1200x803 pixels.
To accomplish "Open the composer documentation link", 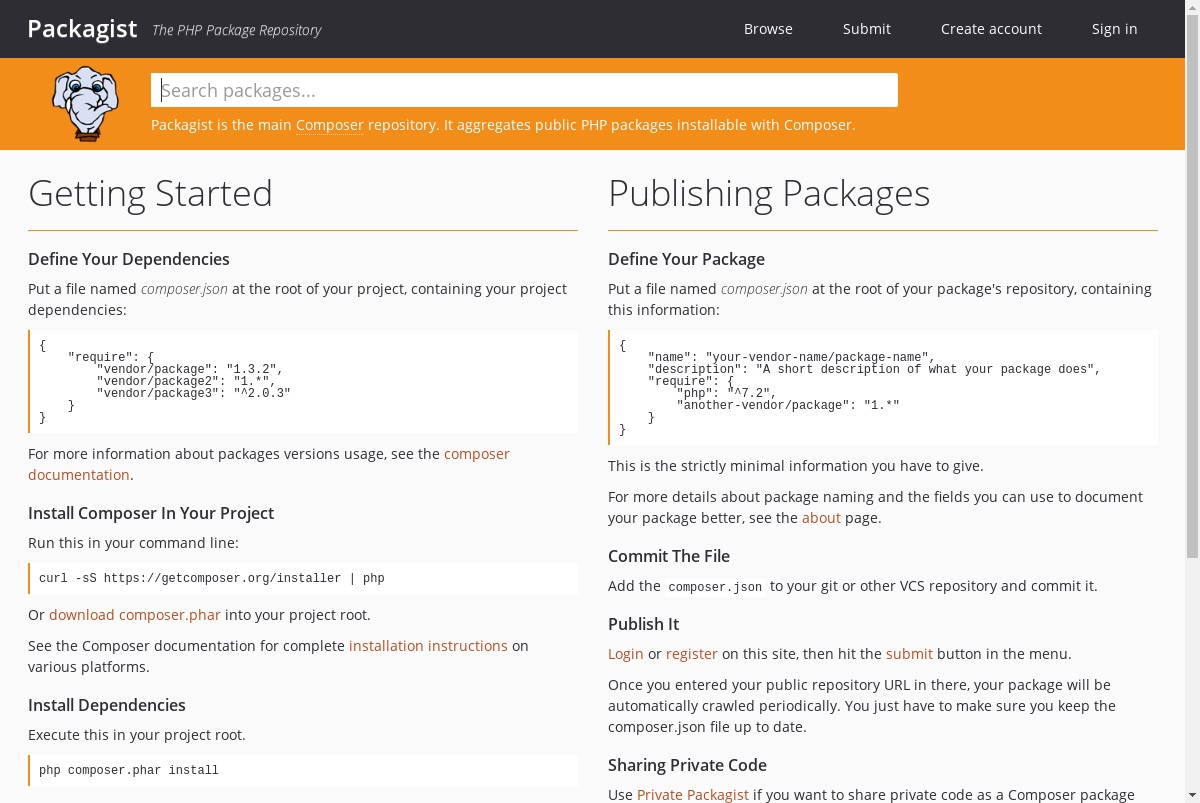I will [x=269, y=464].
